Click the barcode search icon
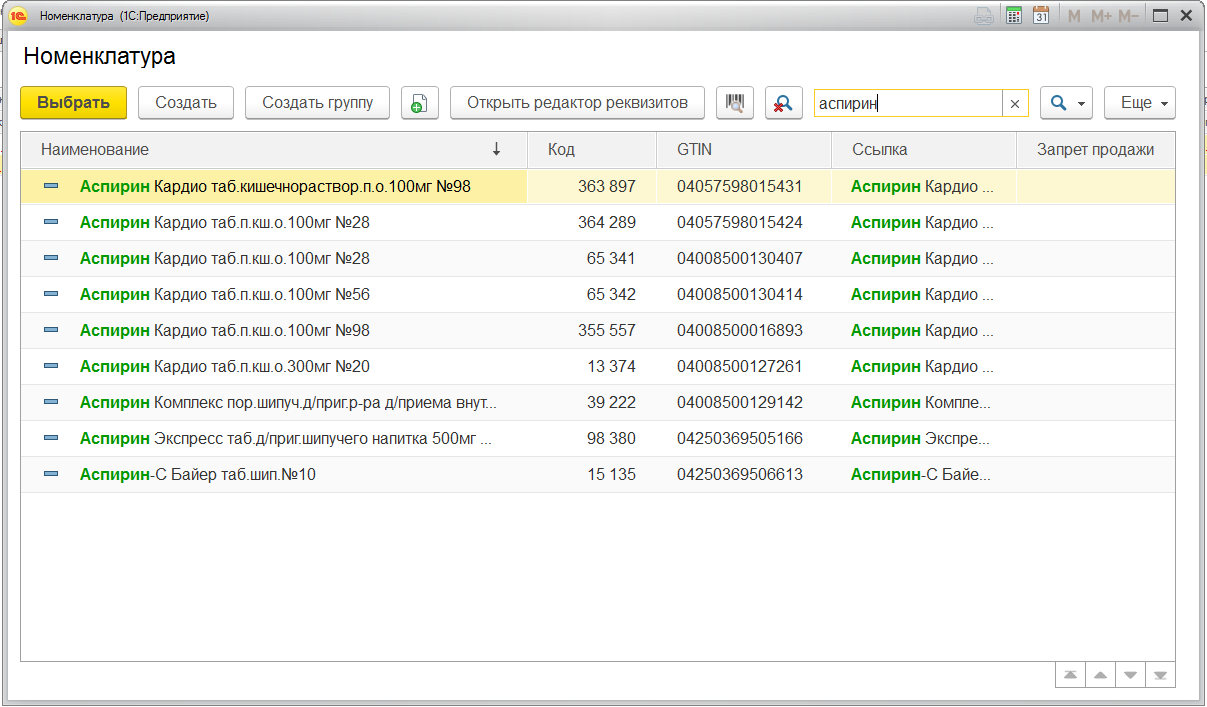The width and height of the screenshot is (1207, 707). tap(735, 103)
